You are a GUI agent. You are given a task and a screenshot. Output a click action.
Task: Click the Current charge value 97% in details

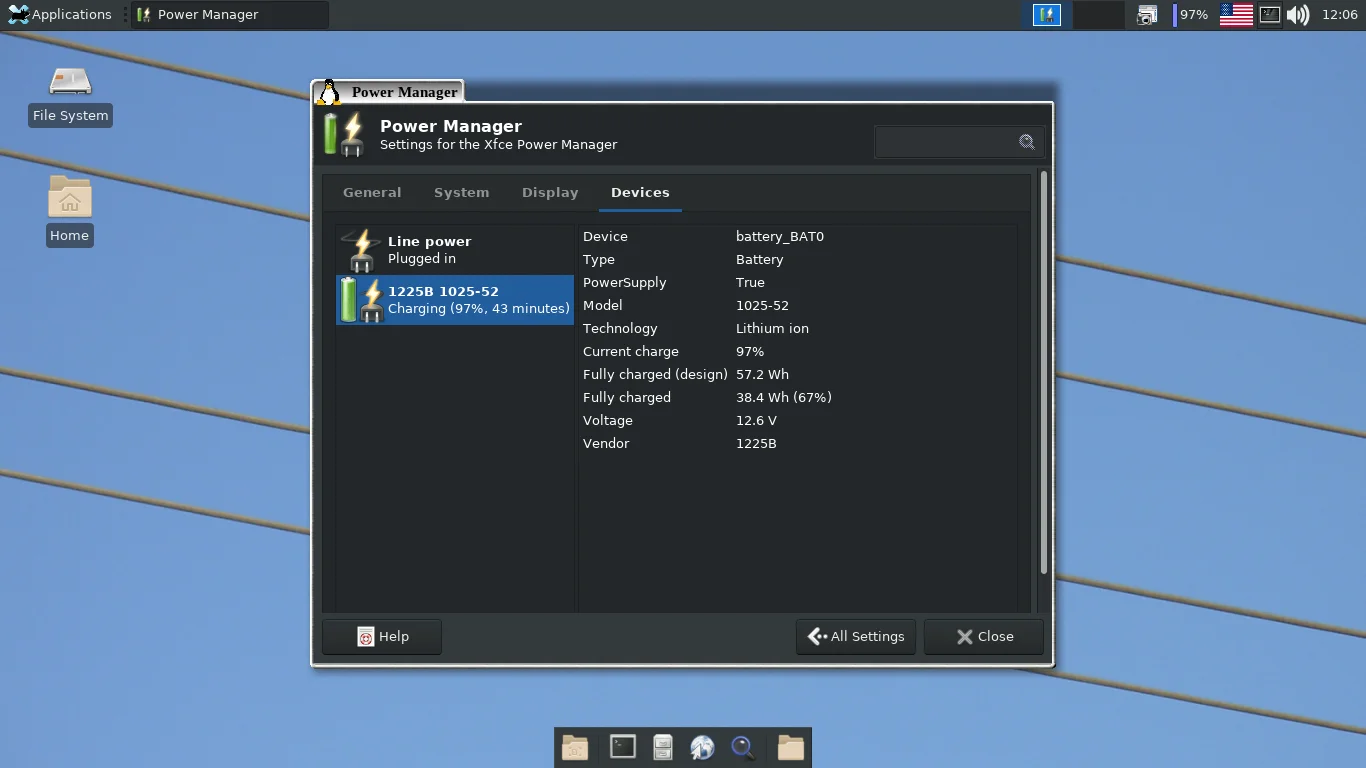coord(750,352)
